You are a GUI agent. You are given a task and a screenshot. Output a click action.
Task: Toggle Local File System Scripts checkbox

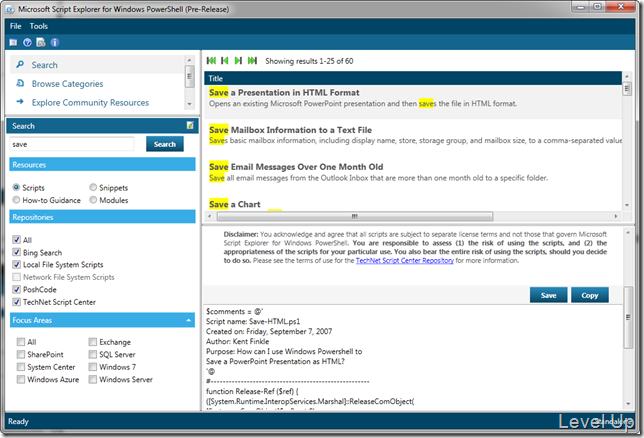16,265
